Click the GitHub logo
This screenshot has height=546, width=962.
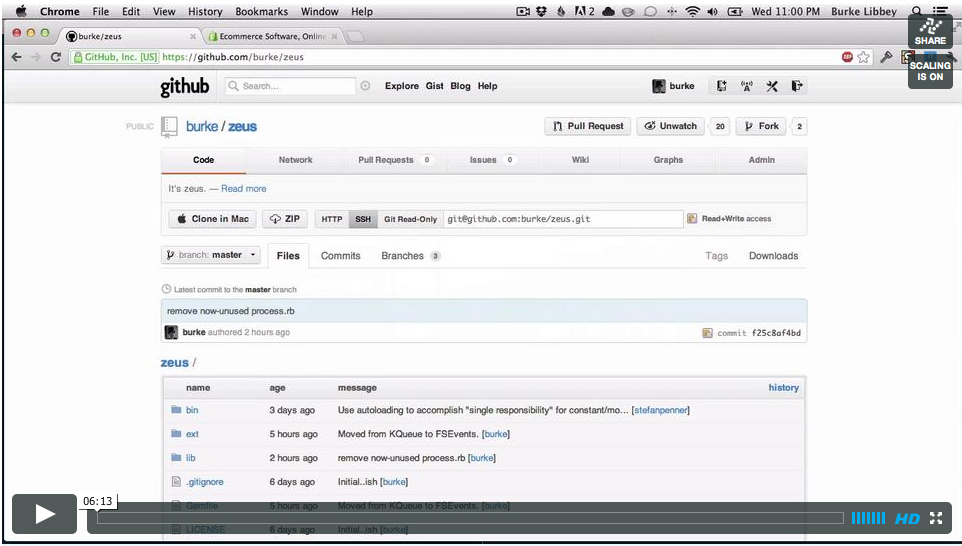185,87
